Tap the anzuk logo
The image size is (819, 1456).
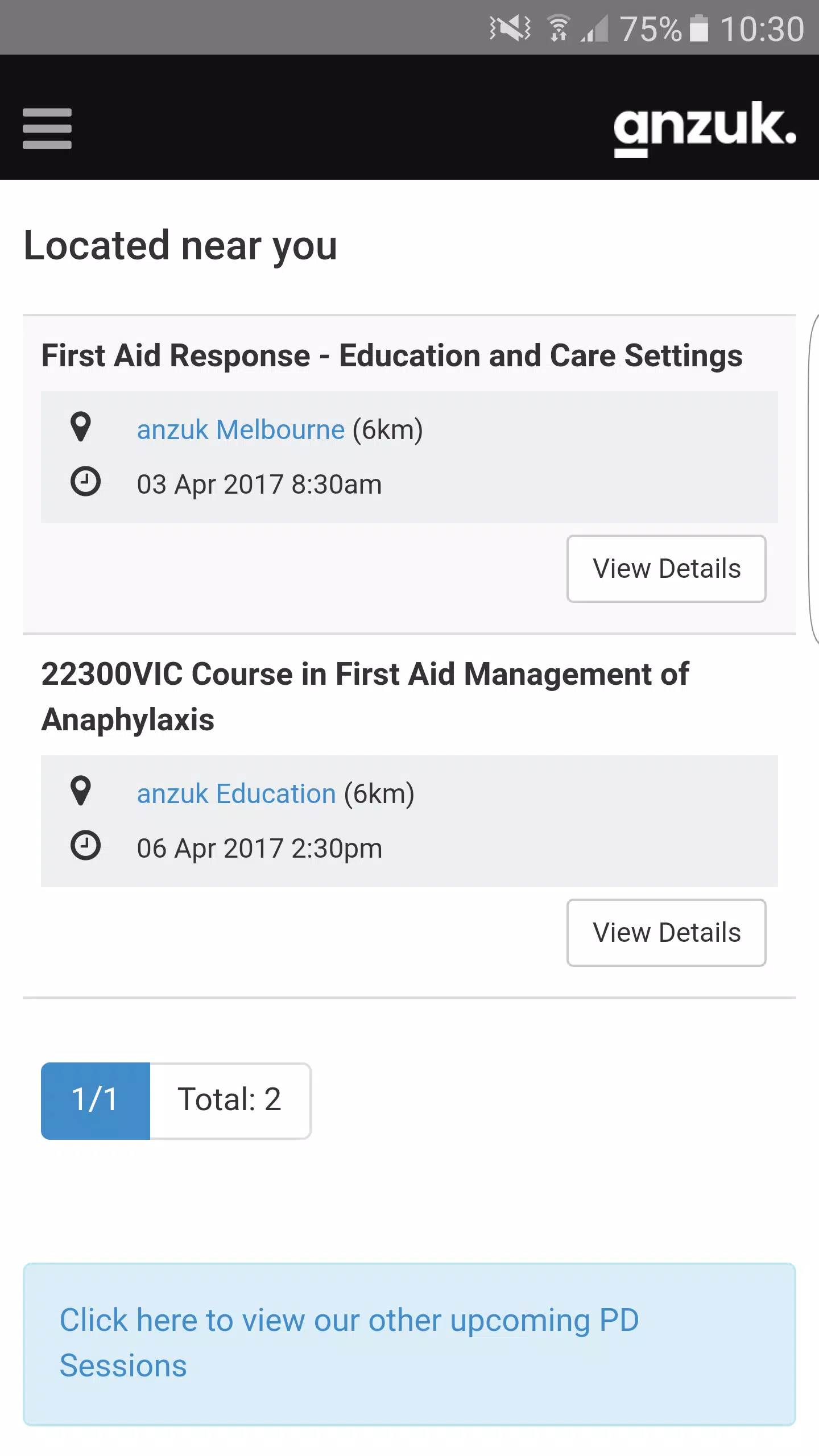[704, 129]
